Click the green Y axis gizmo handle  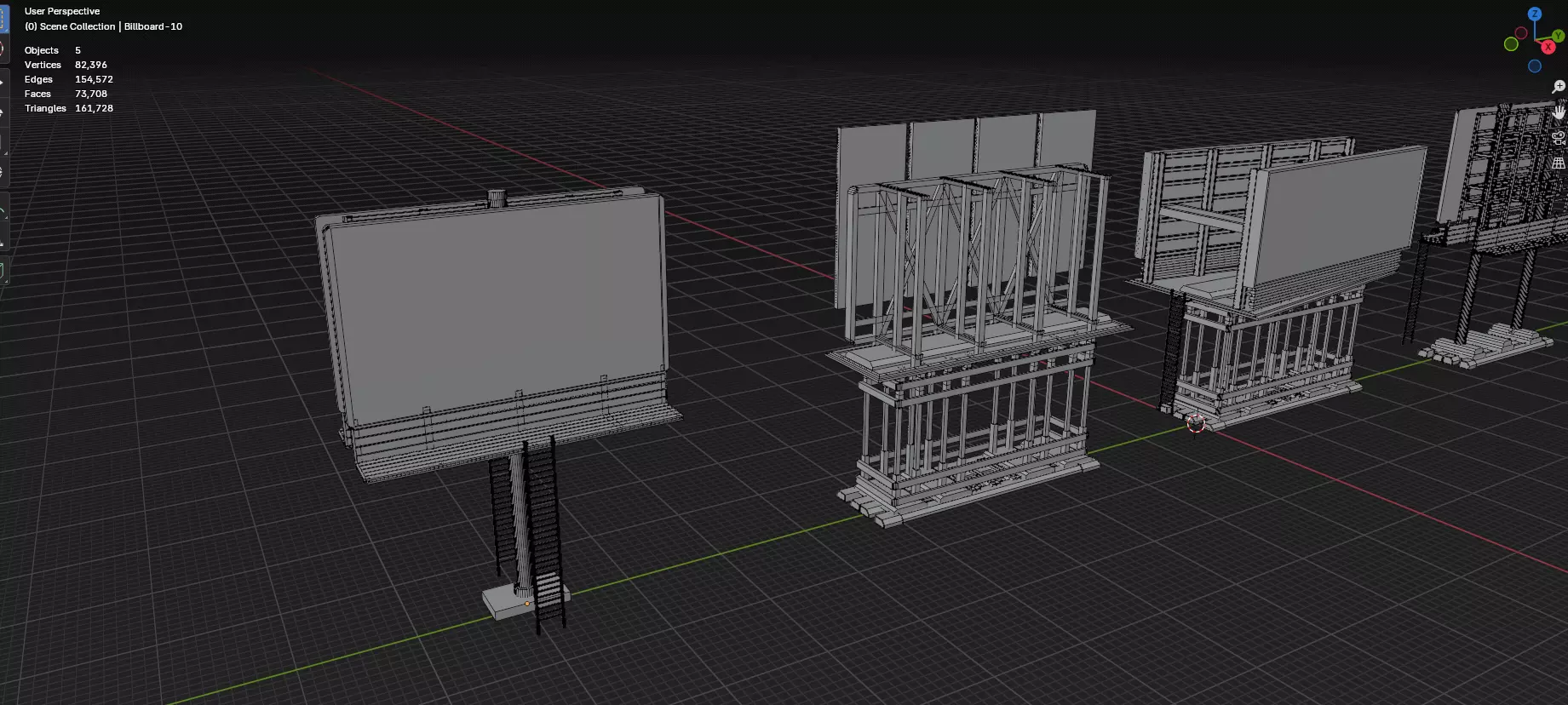coord(1558,37)
